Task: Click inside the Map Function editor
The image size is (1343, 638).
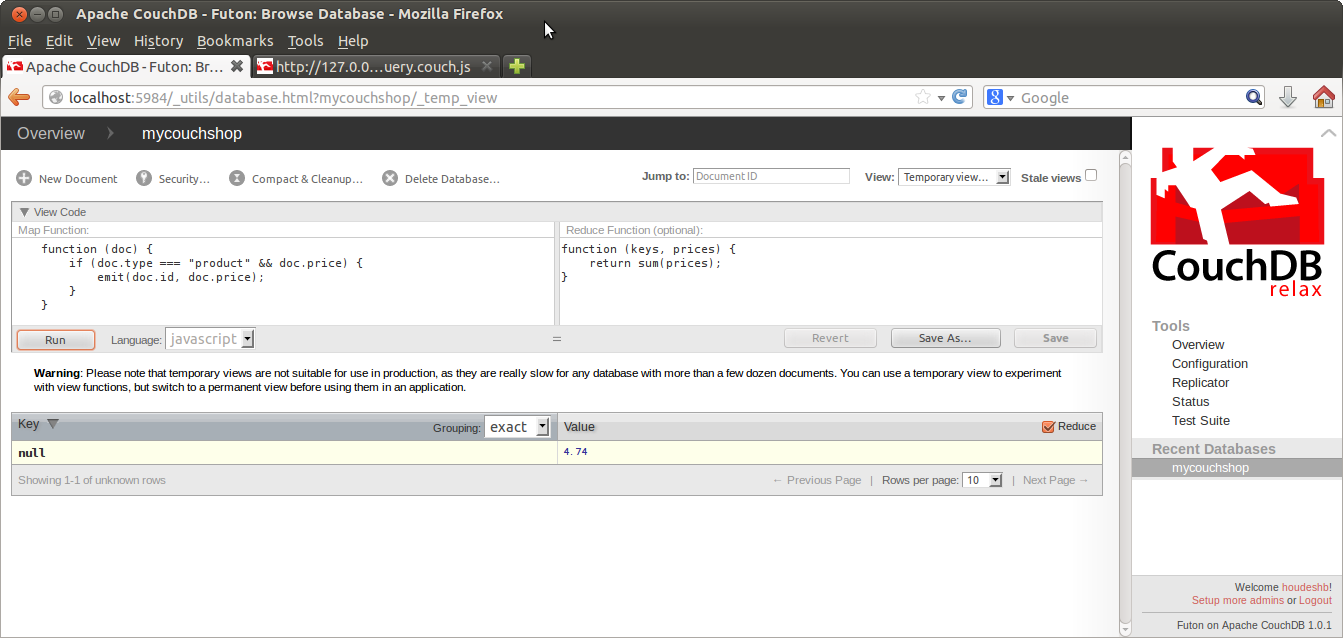Action: click(x=284, y=281)
